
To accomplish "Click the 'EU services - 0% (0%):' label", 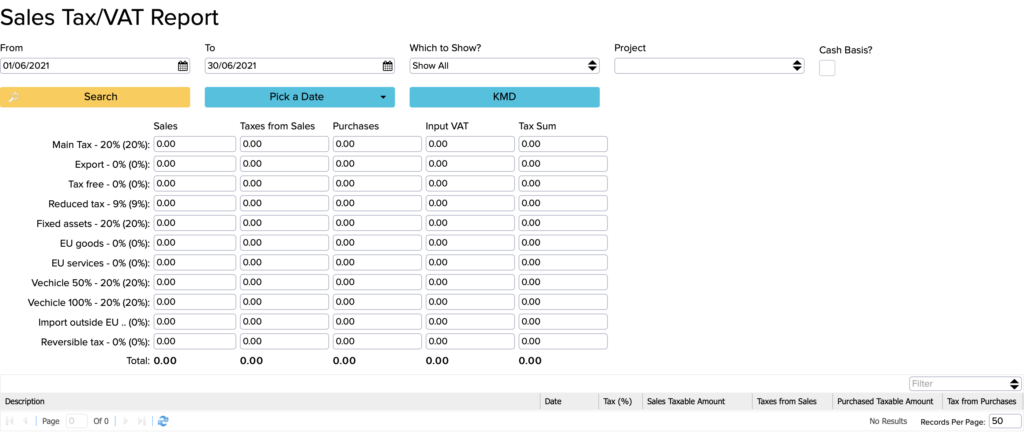I will coord(101,263).
